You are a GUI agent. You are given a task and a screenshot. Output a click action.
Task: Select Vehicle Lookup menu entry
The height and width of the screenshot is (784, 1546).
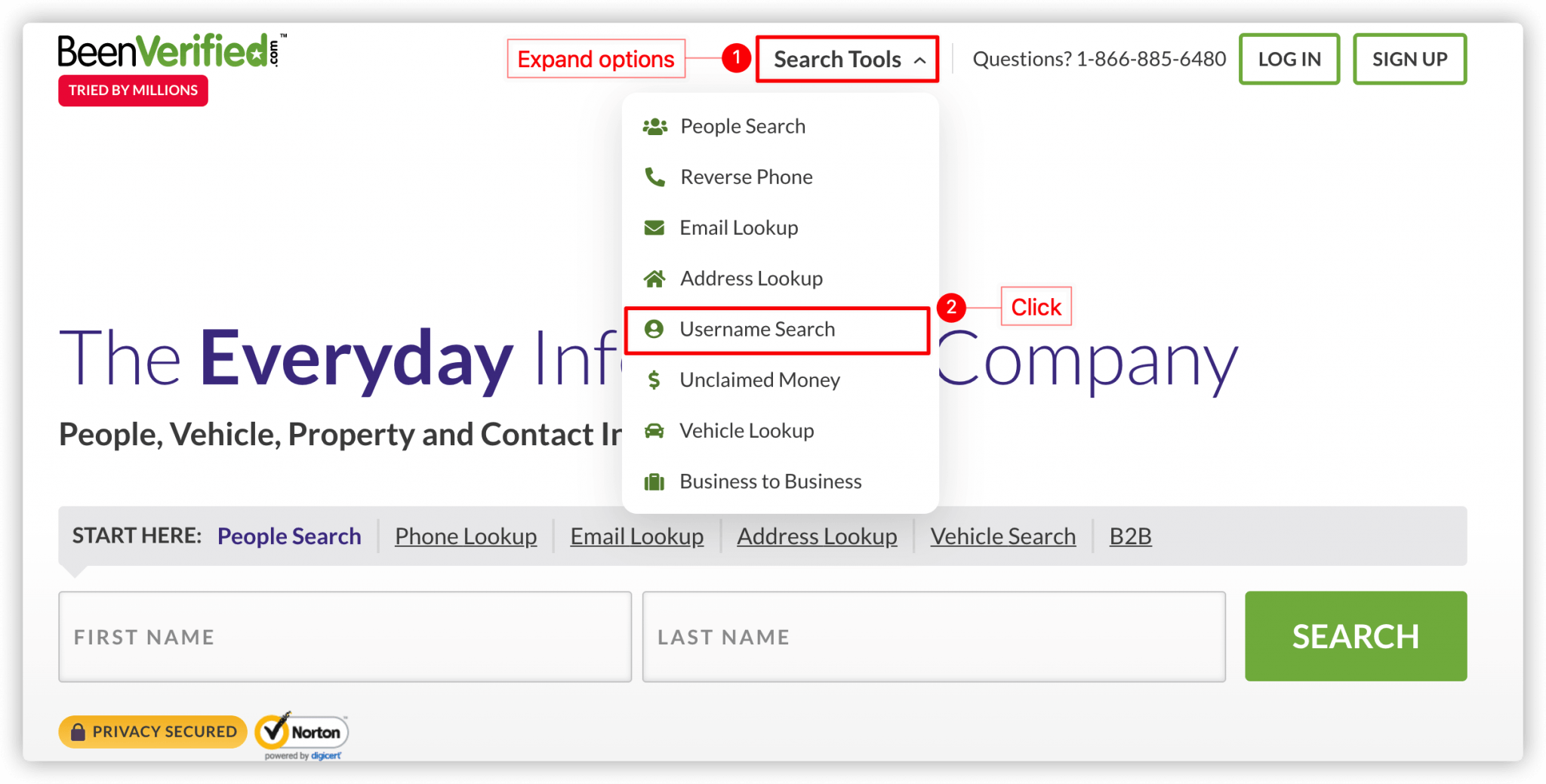780,431
